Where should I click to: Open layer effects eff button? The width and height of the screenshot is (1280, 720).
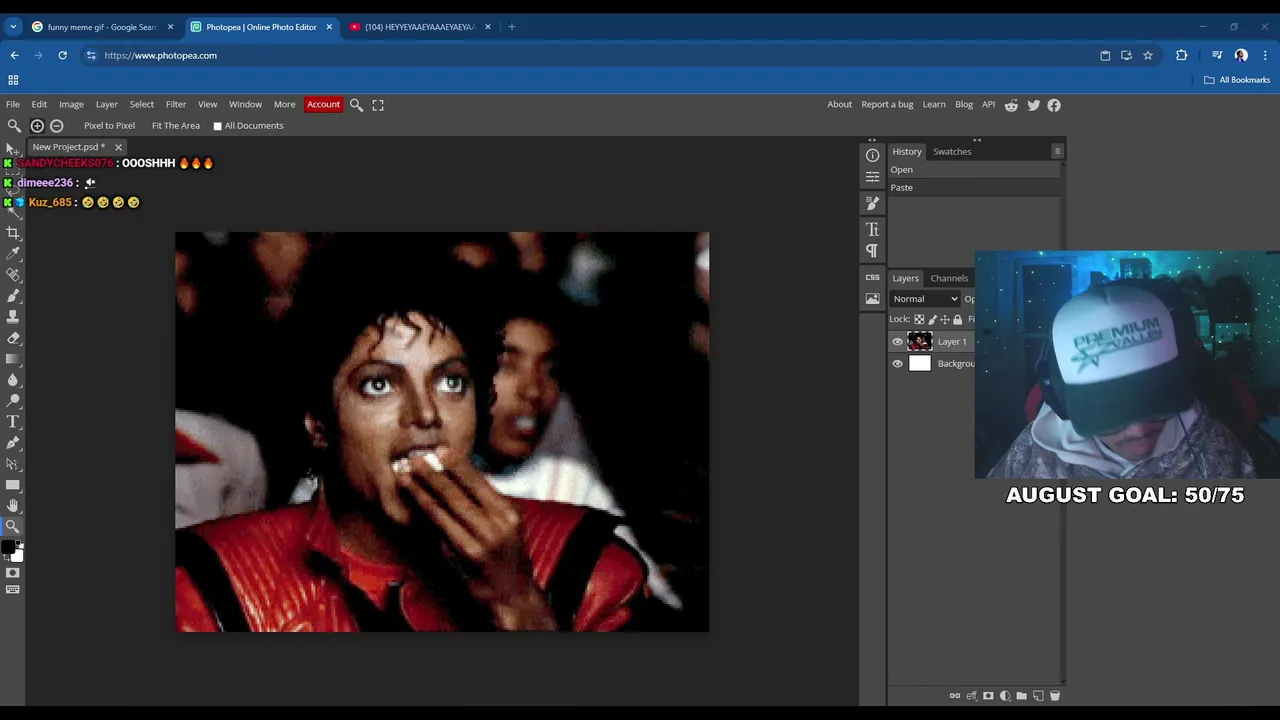click(971, 696)
